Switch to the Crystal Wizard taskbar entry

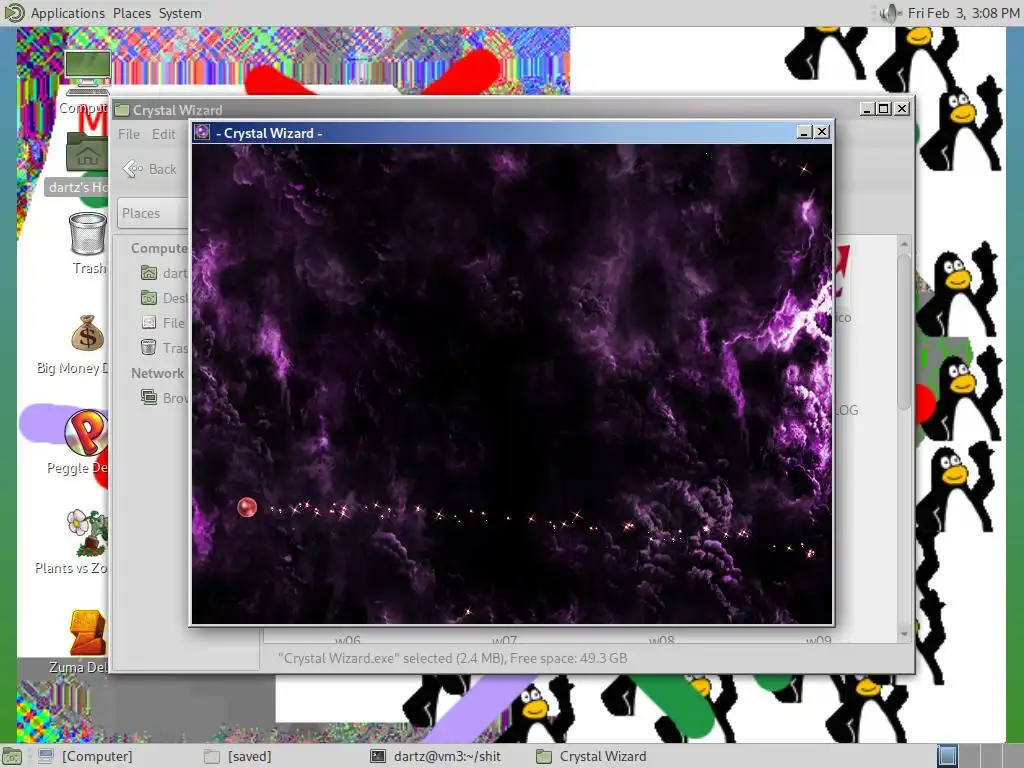pyautogui.click(x=592, y=756)
